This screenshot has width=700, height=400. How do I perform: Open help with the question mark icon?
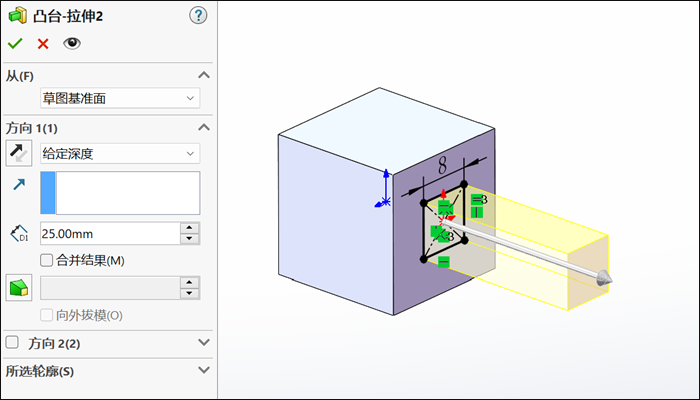(198, 16)
